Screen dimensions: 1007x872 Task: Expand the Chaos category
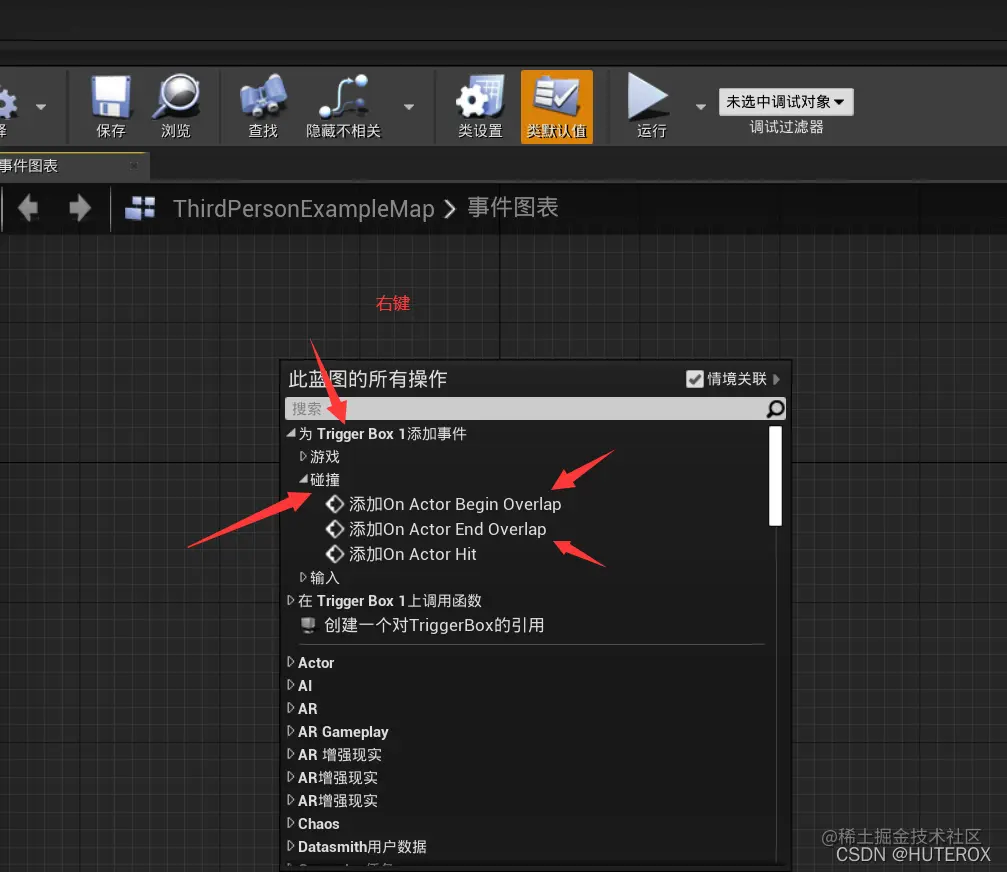tap(291, 823)
